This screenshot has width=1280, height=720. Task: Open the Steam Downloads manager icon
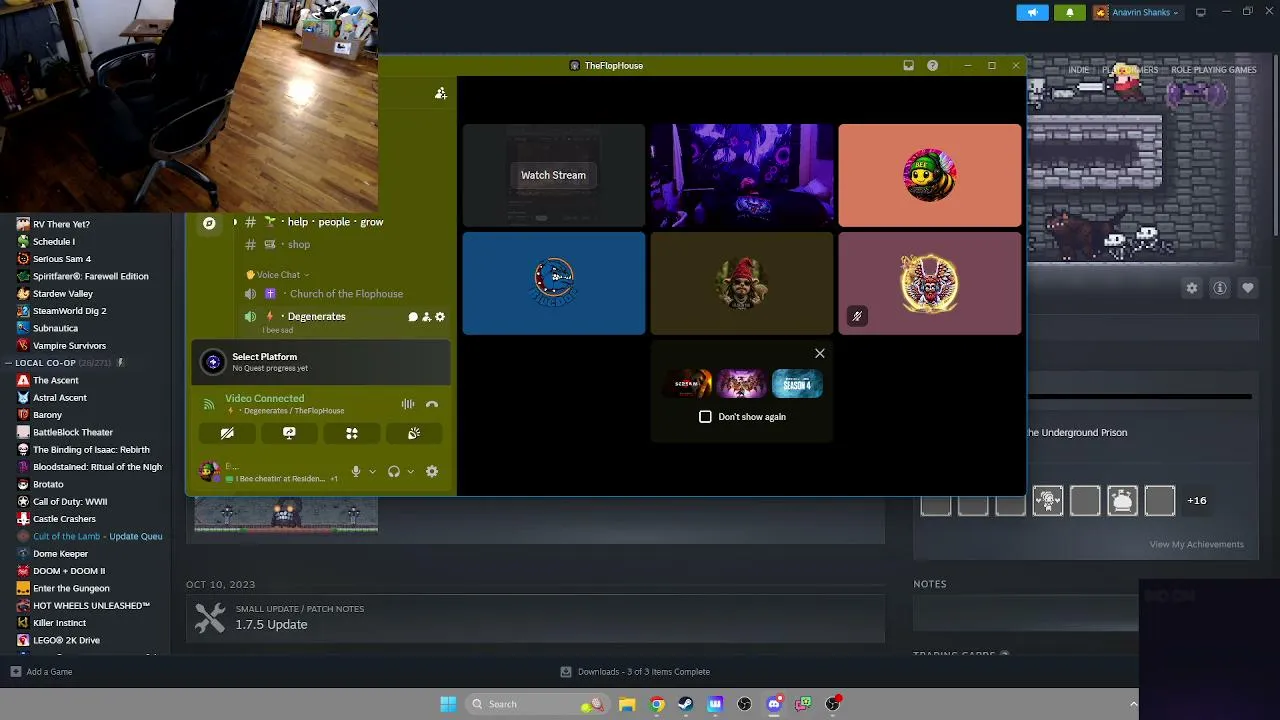point(566,672)
